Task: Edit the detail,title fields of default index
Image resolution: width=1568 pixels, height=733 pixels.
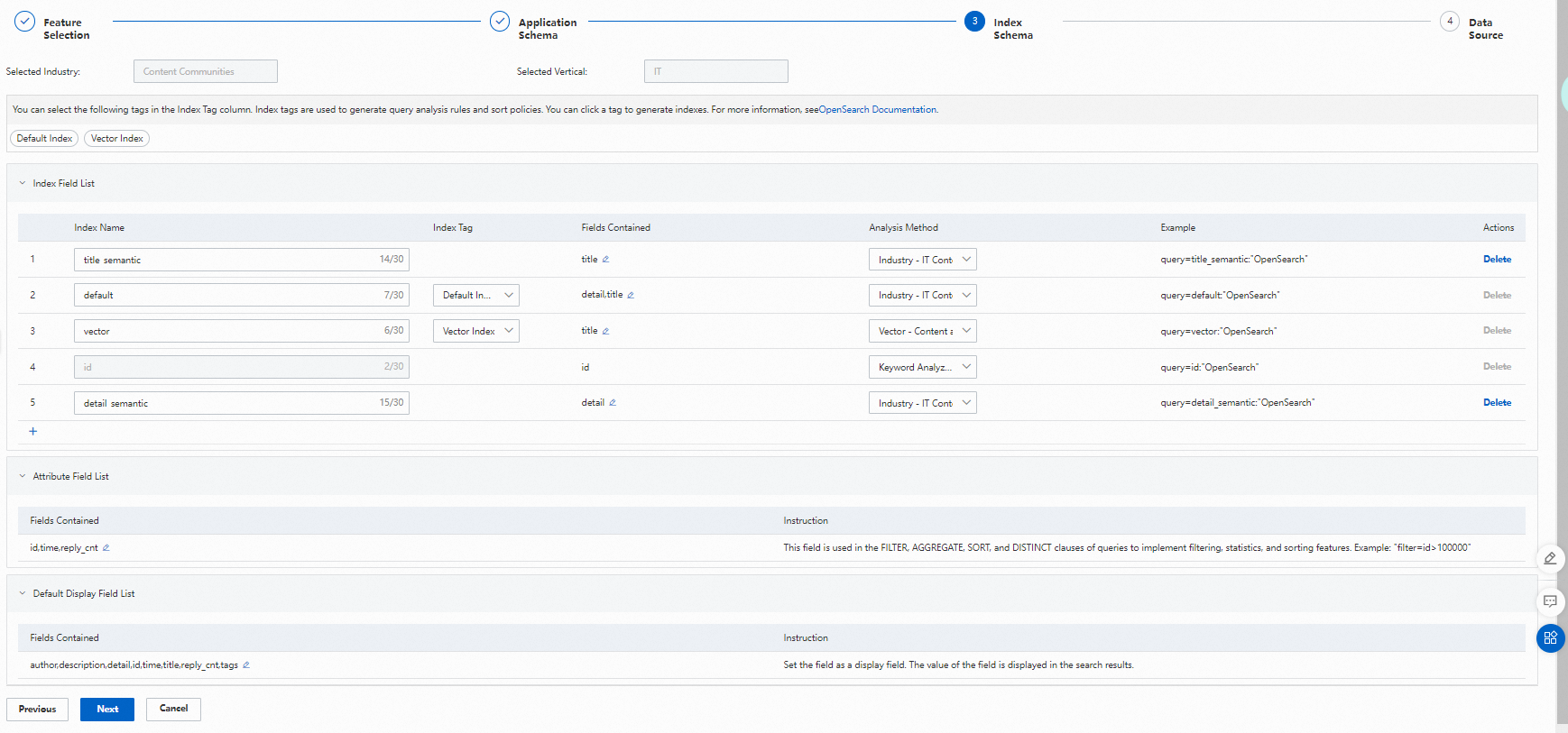Action: point(631,295)
